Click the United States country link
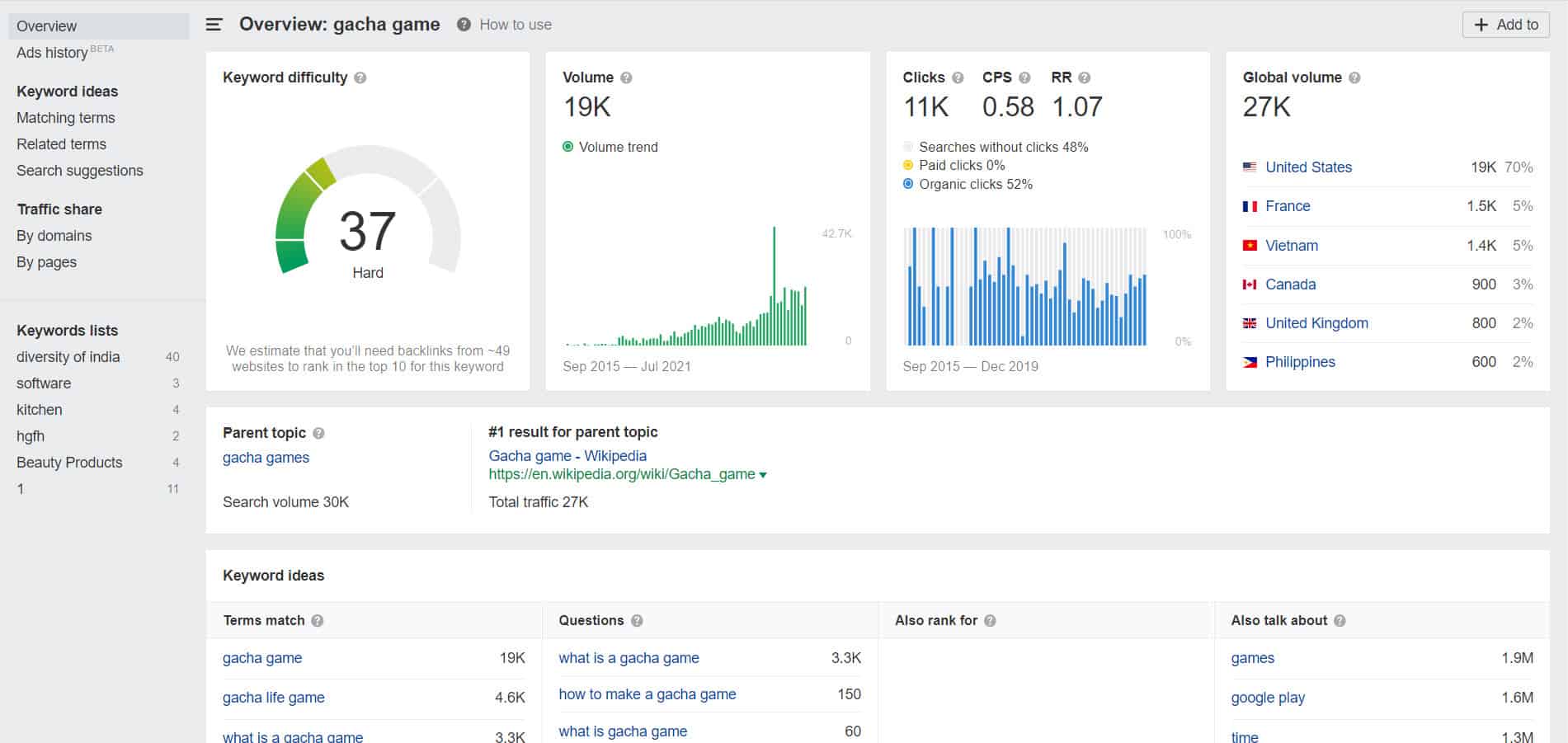1568x743 pixels. [x=1308, y=167]
